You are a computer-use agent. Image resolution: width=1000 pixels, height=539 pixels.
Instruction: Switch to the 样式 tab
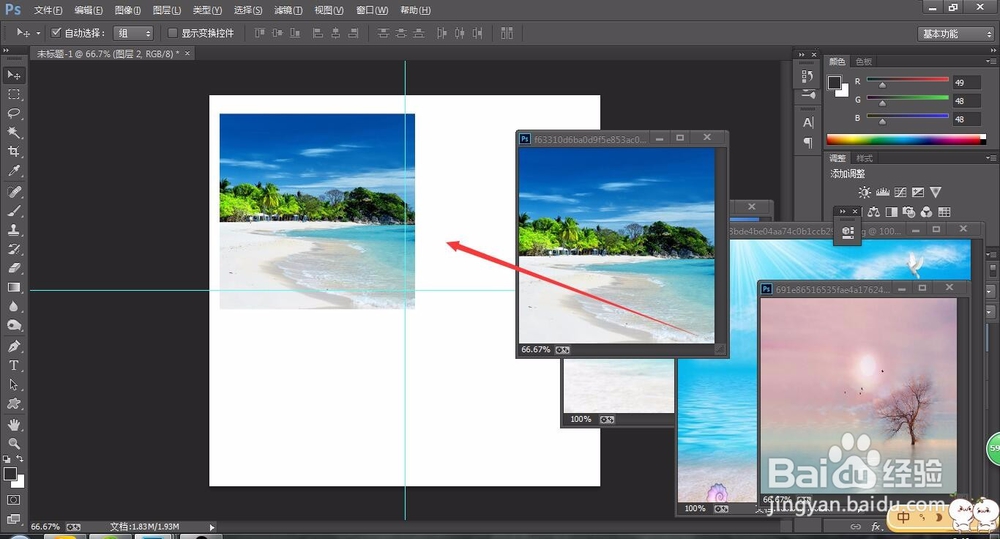(x=864, y=158)
